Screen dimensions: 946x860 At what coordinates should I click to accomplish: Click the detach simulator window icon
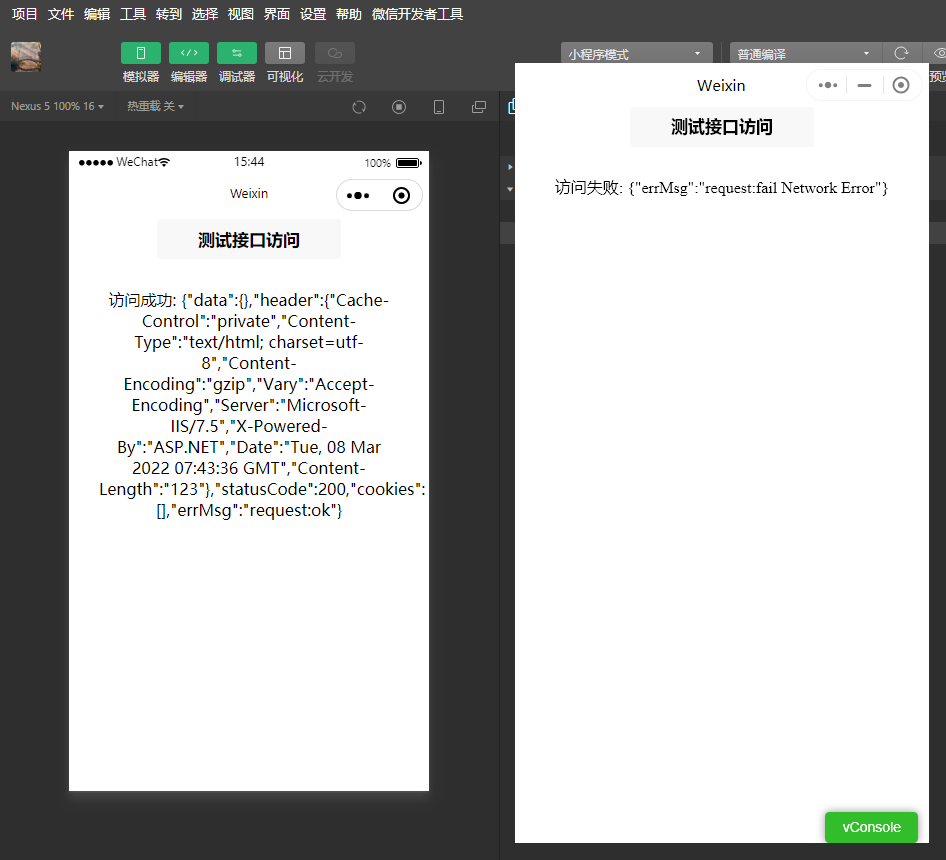tap(479, 107)
